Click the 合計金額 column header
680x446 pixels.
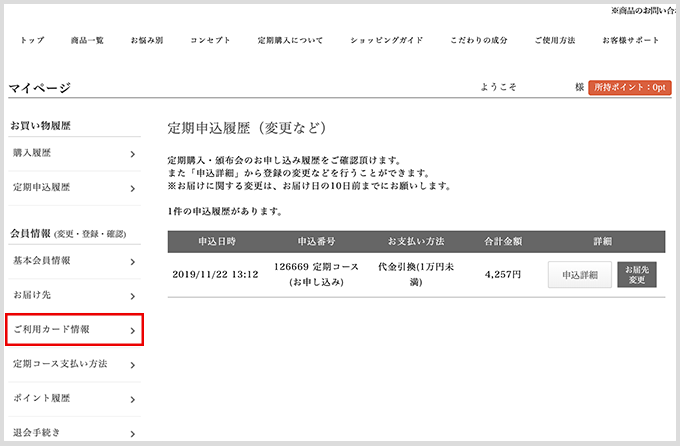click(x=503, y=242)
